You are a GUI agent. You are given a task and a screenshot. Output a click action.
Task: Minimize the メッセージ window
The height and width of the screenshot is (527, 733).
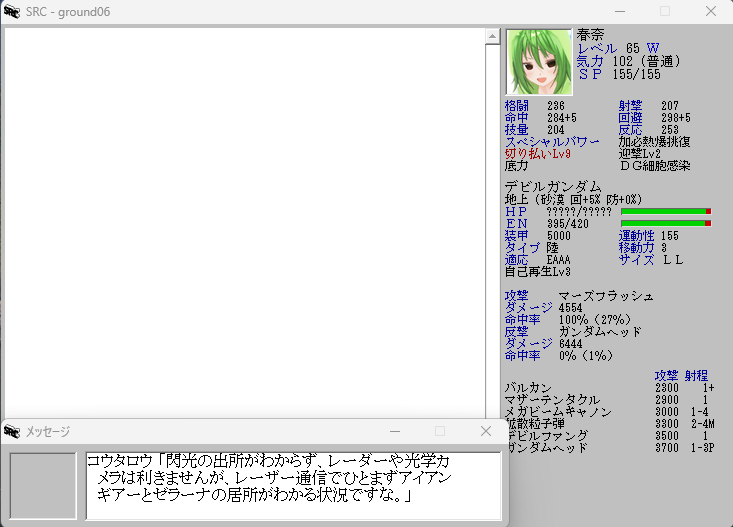[x=395, y=431]
